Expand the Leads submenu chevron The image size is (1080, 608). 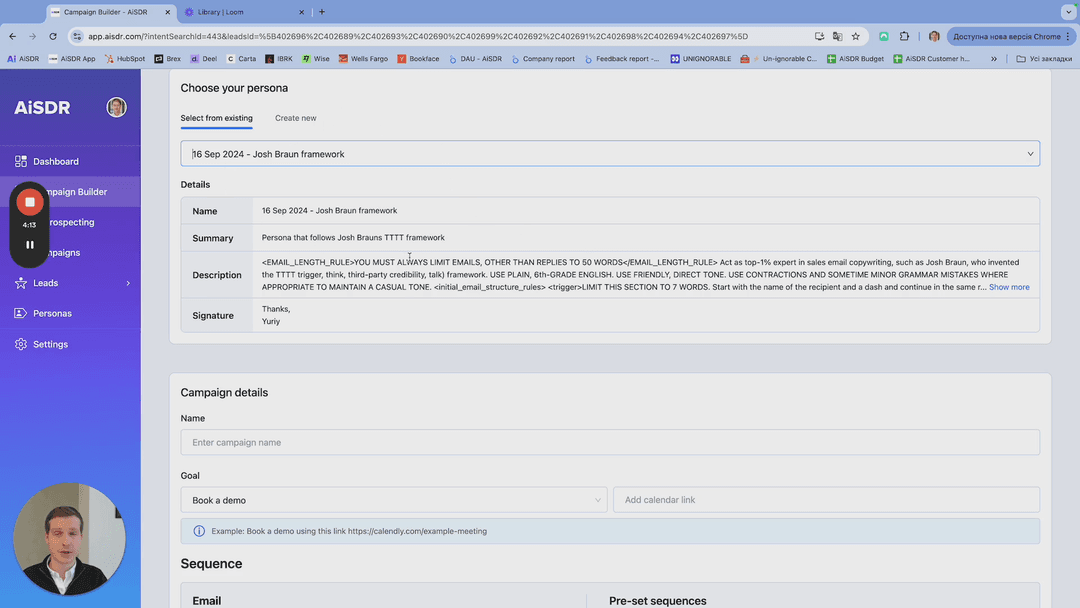(x=128, y=284)
